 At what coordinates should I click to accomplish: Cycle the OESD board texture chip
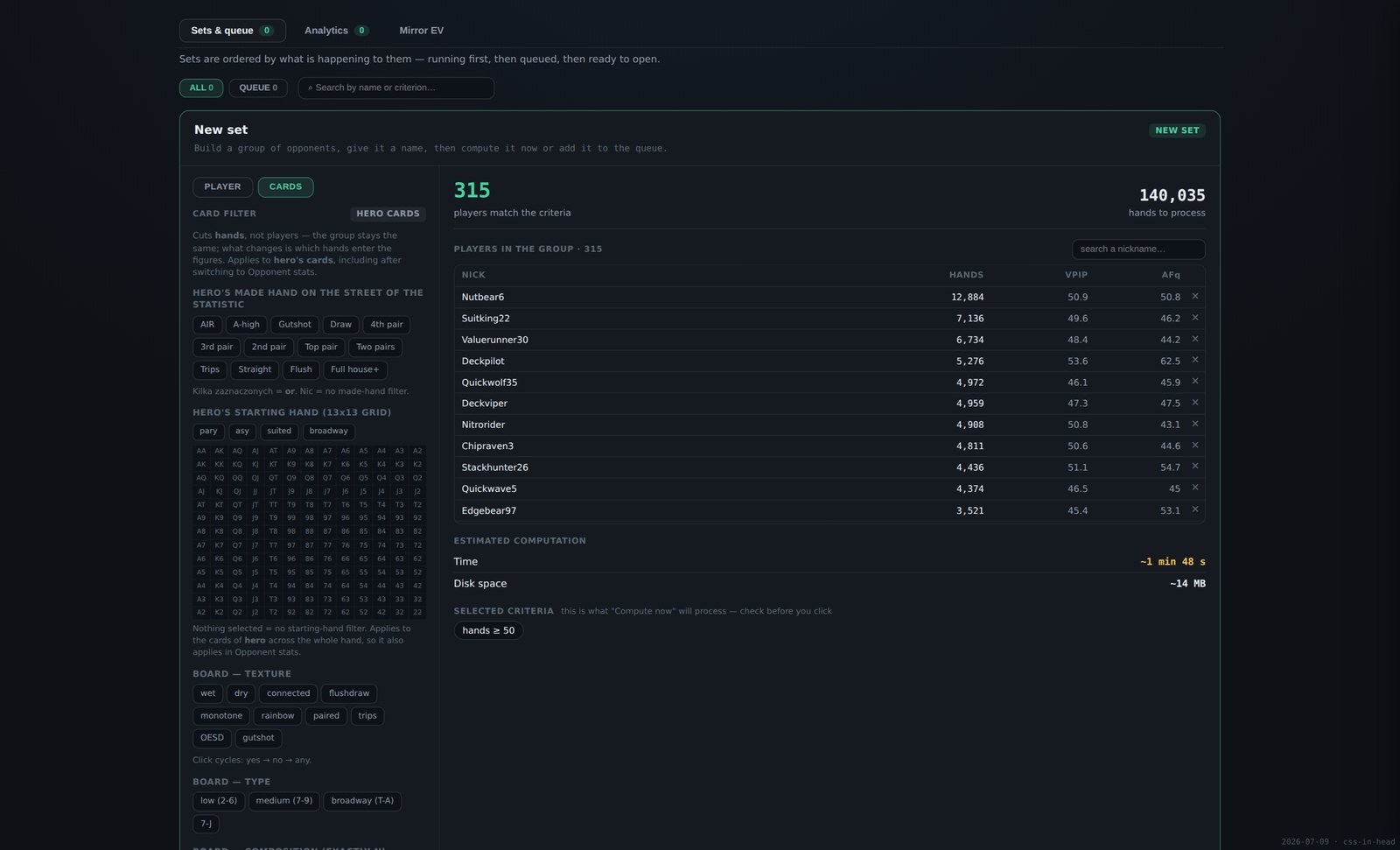coord(212,738)
